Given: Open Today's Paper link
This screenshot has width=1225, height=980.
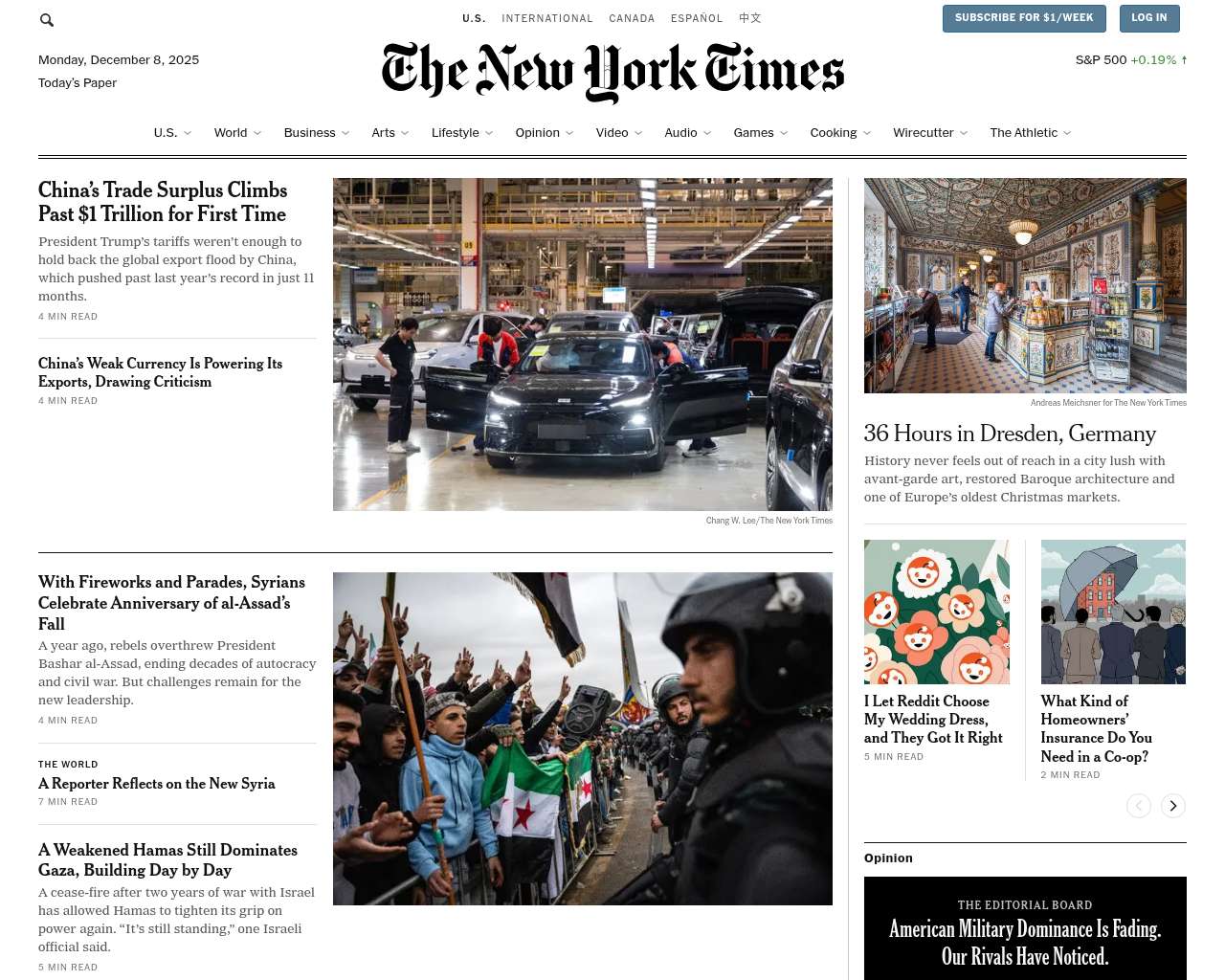Looking at the screenshot, I should [x=78, y=83].
